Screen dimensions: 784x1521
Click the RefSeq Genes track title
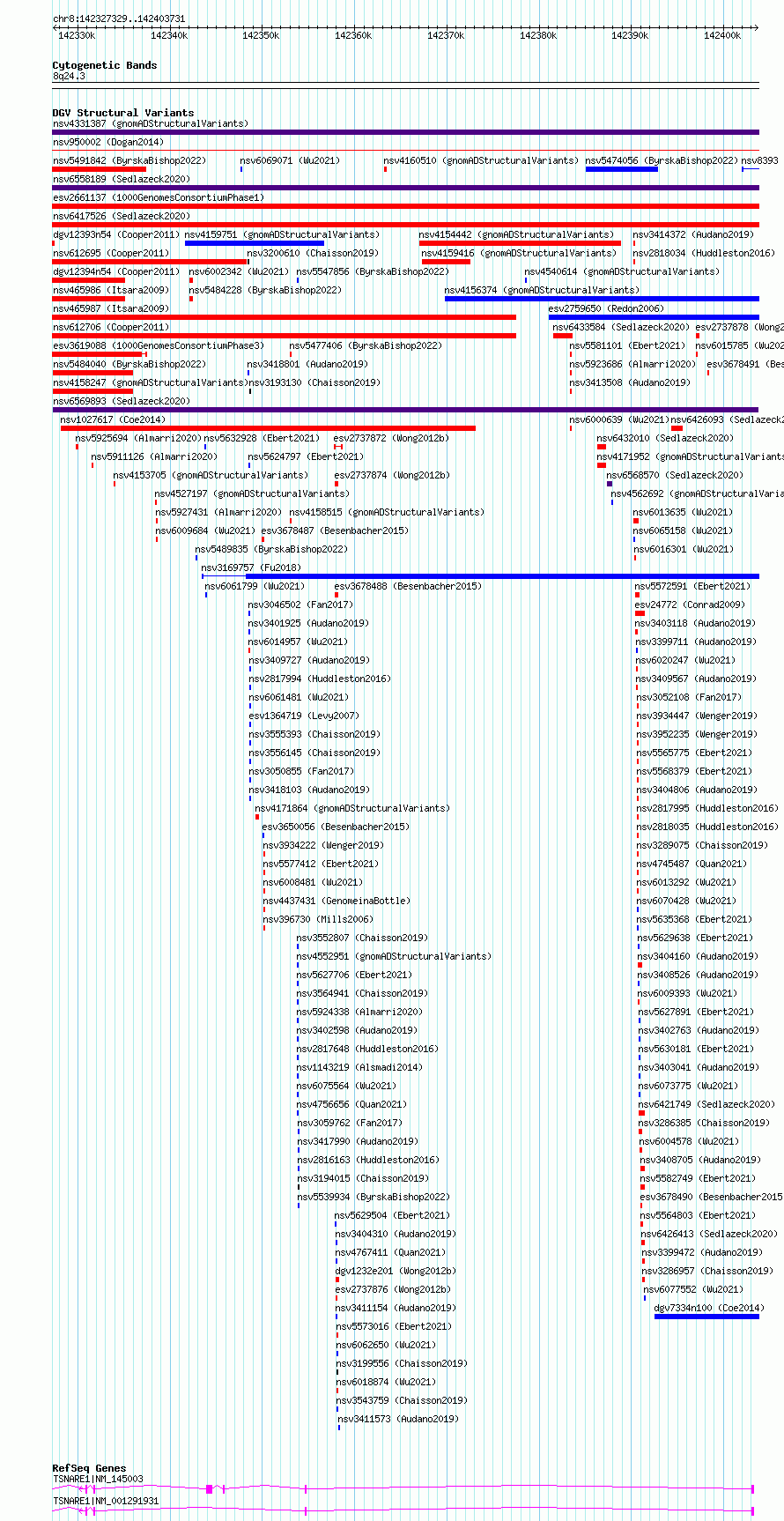click(89, 1468)
